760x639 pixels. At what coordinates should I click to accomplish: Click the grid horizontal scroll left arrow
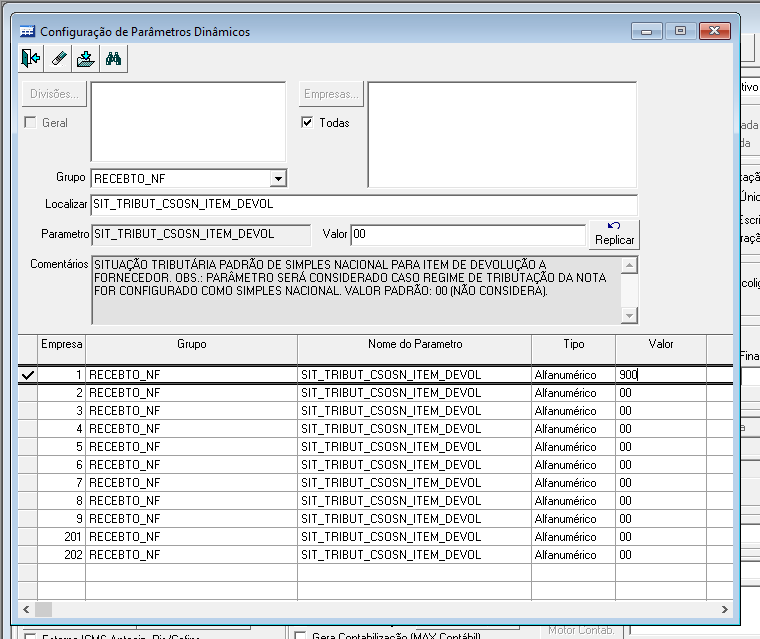click(x=26, y=609)
